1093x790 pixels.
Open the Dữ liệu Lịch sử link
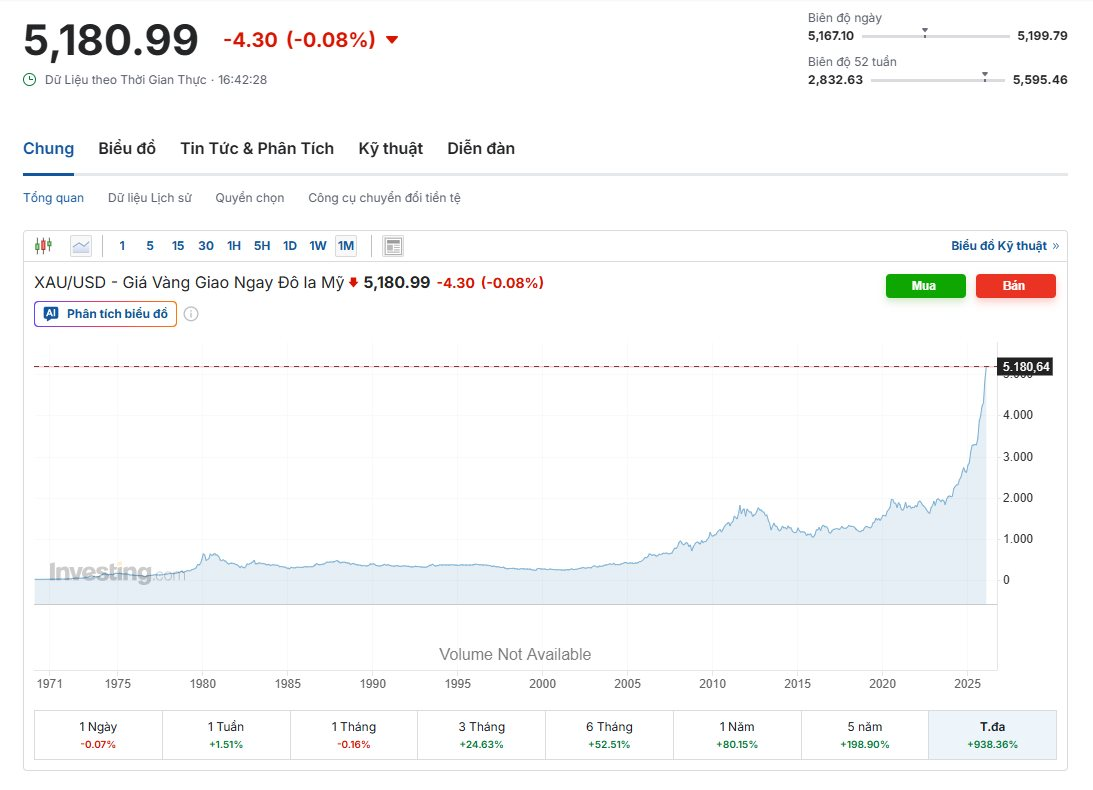[x=149, y=198]
